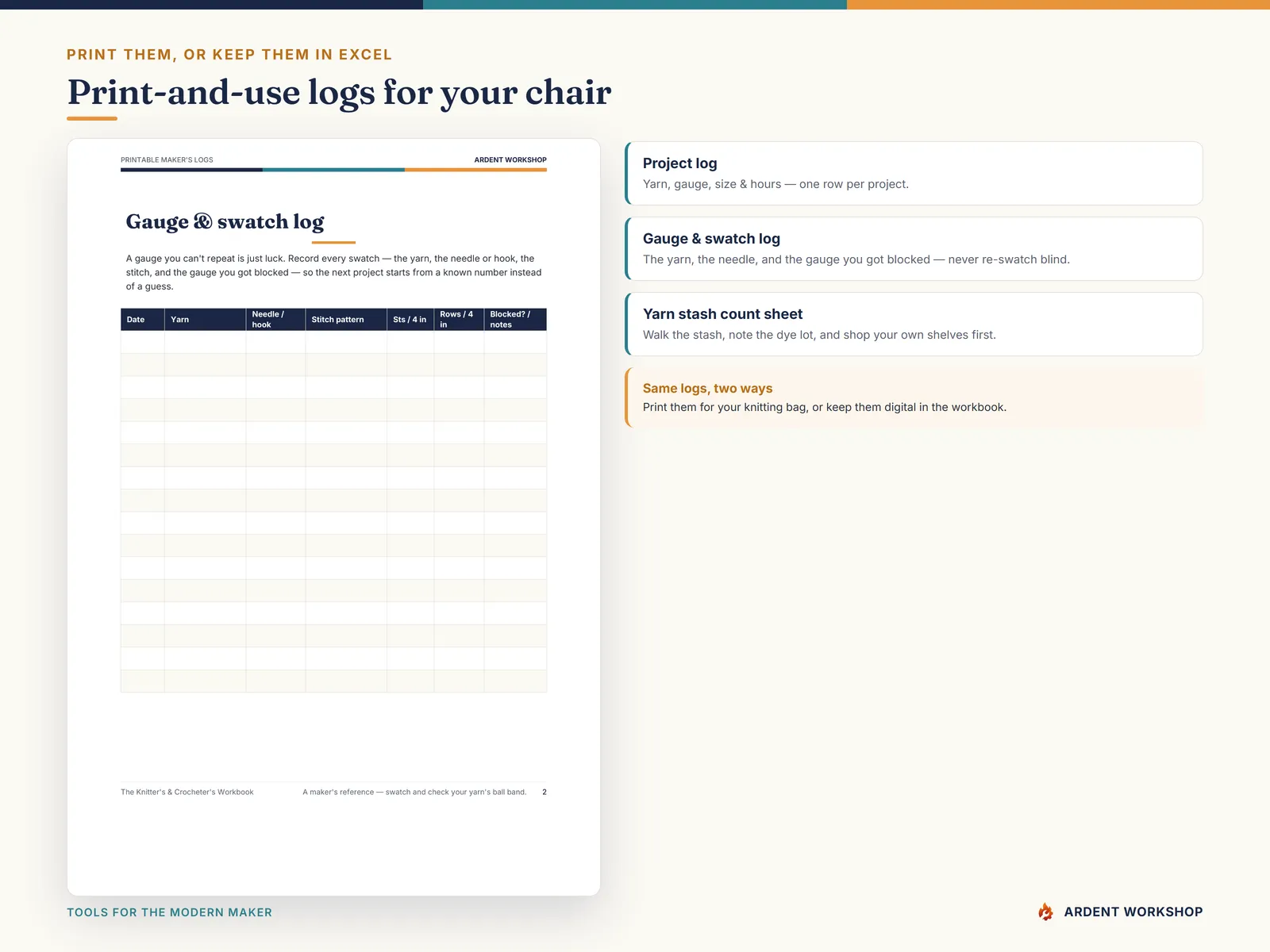Click the TOOLS FOR THE MODERN MAKER tagline
This screenshot has height=952, width=1270.
pos(169,912)
